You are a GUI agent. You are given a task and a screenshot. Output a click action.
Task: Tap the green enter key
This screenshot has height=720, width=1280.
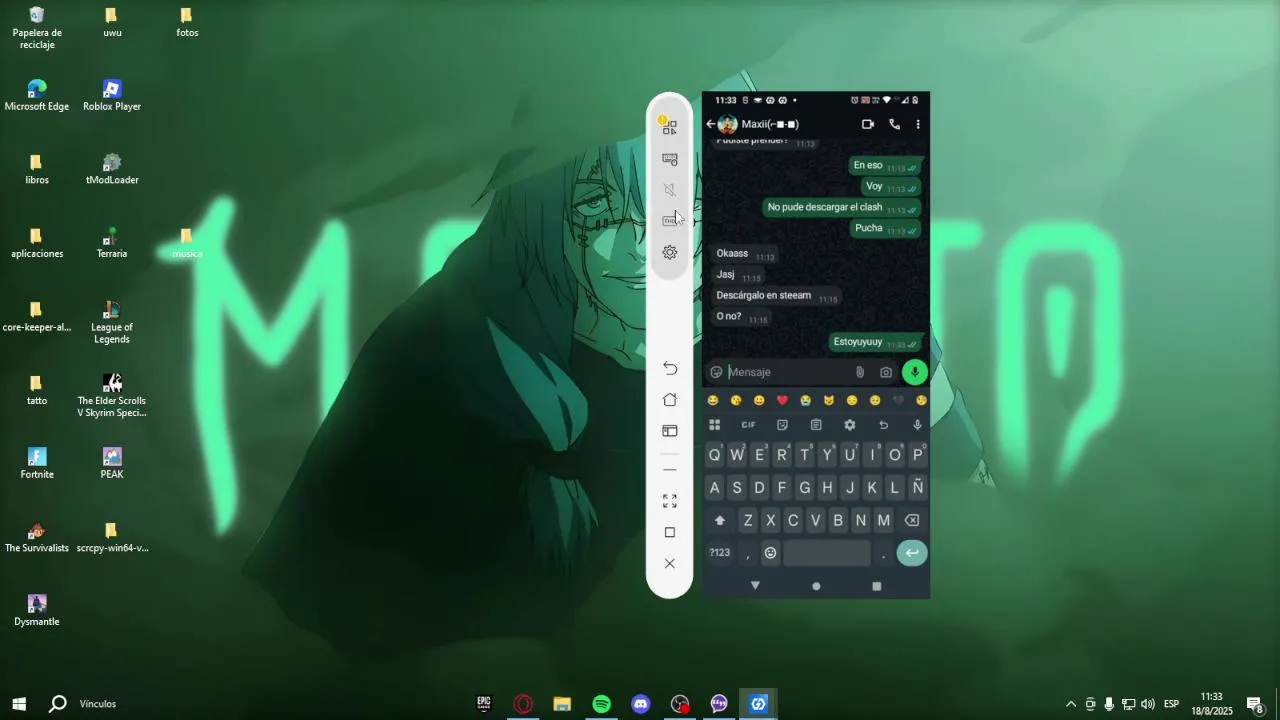click(x=912, y=553)
